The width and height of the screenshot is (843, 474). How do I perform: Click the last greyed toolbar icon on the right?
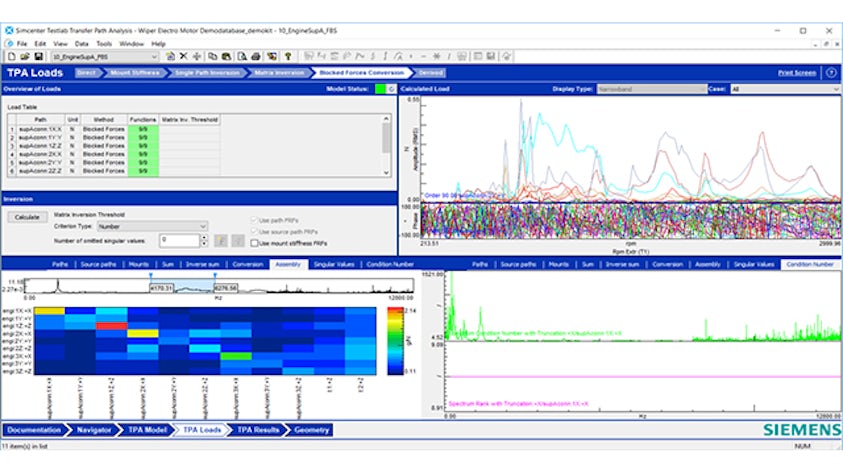(x=506, y=56)
